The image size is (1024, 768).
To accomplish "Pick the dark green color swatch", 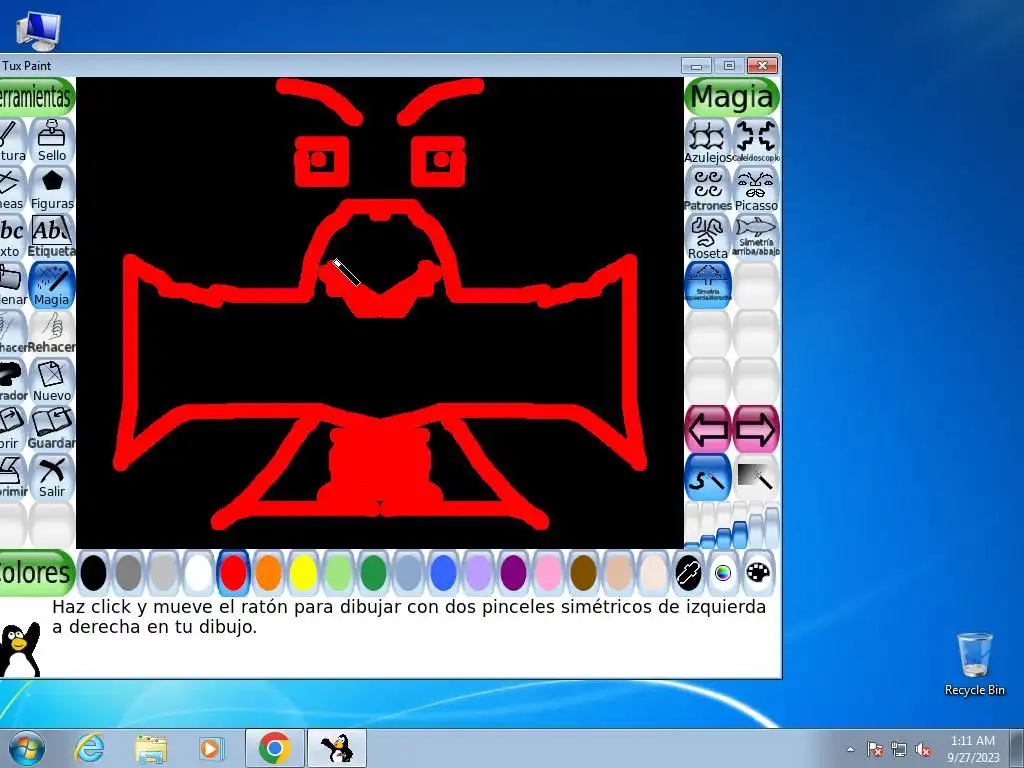I will point(374,573).
